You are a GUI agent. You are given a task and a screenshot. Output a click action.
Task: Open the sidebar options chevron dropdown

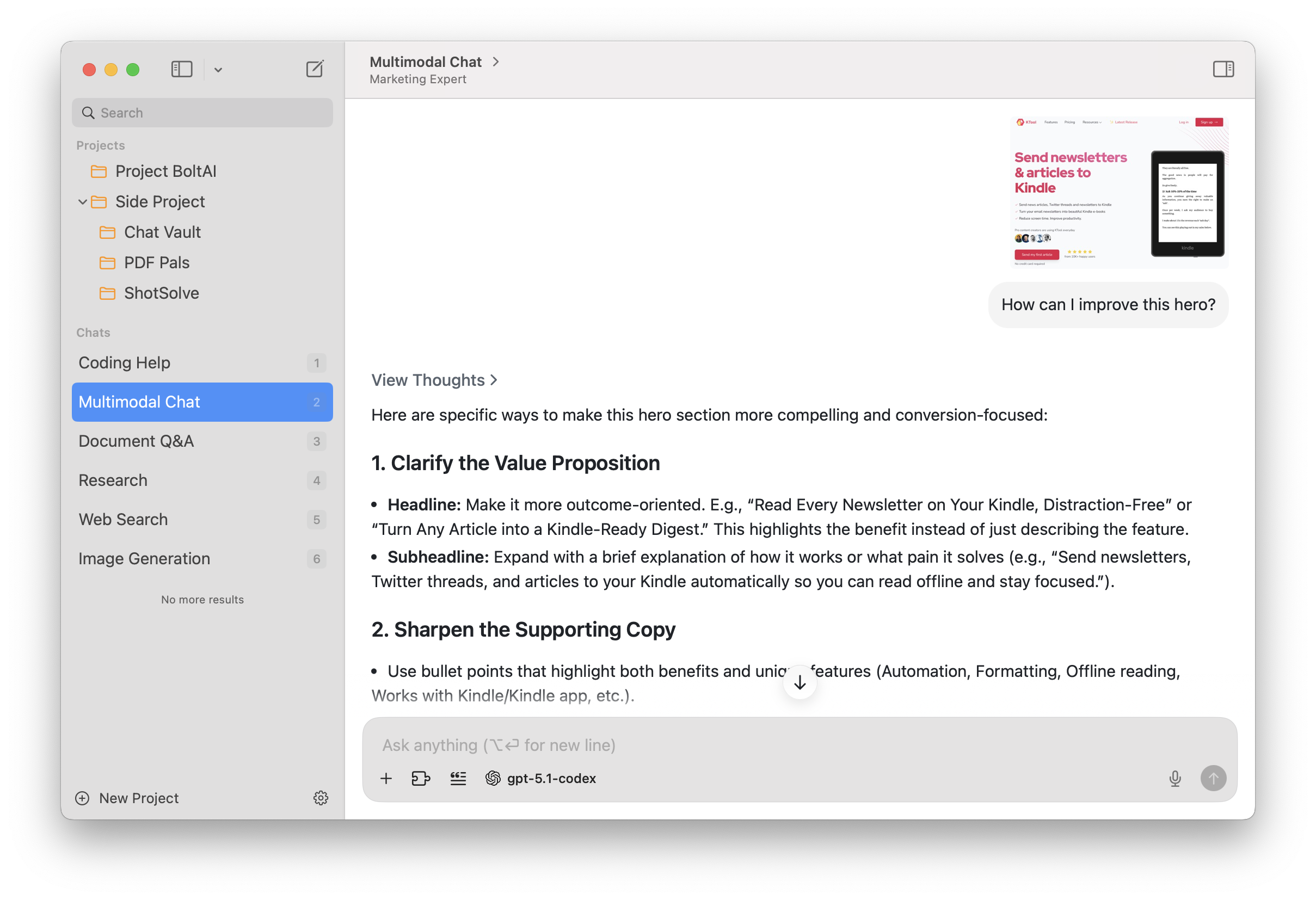(x=218, y=70)
